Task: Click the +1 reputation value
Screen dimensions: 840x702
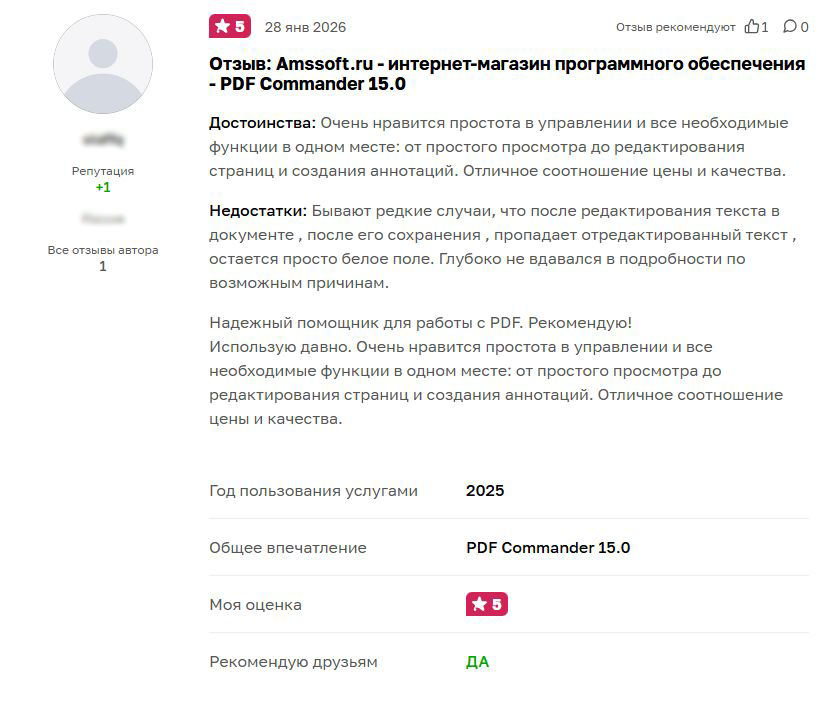Action: (103, 187)
